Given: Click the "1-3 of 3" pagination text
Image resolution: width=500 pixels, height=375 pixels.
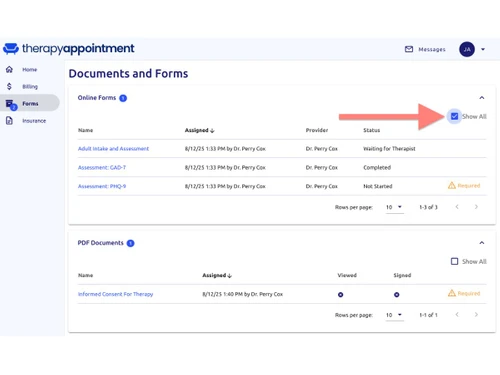Looking at the screenshot, I should (428, 207).
